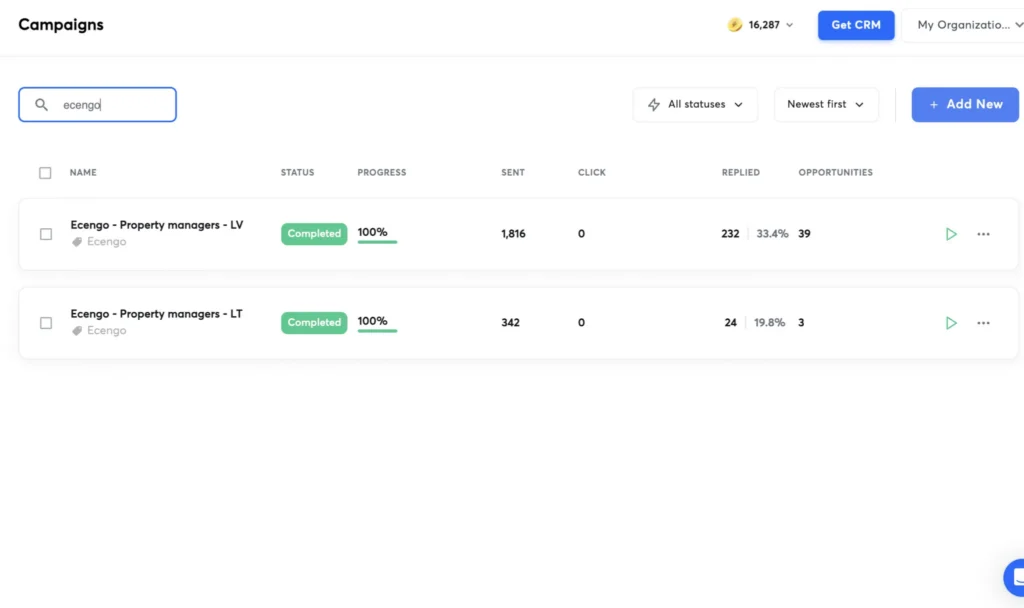Click the search magnifier icon
Screen dimensions: 1024x608
click(x=41, y=105)
